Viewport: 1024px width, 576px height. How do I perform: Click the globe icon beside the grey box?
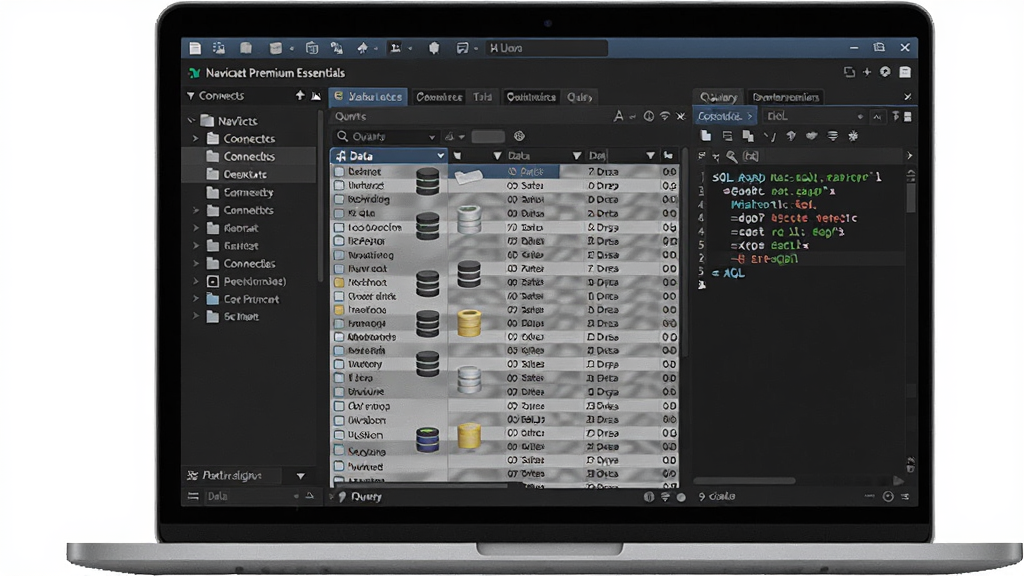tap(519, 136)
